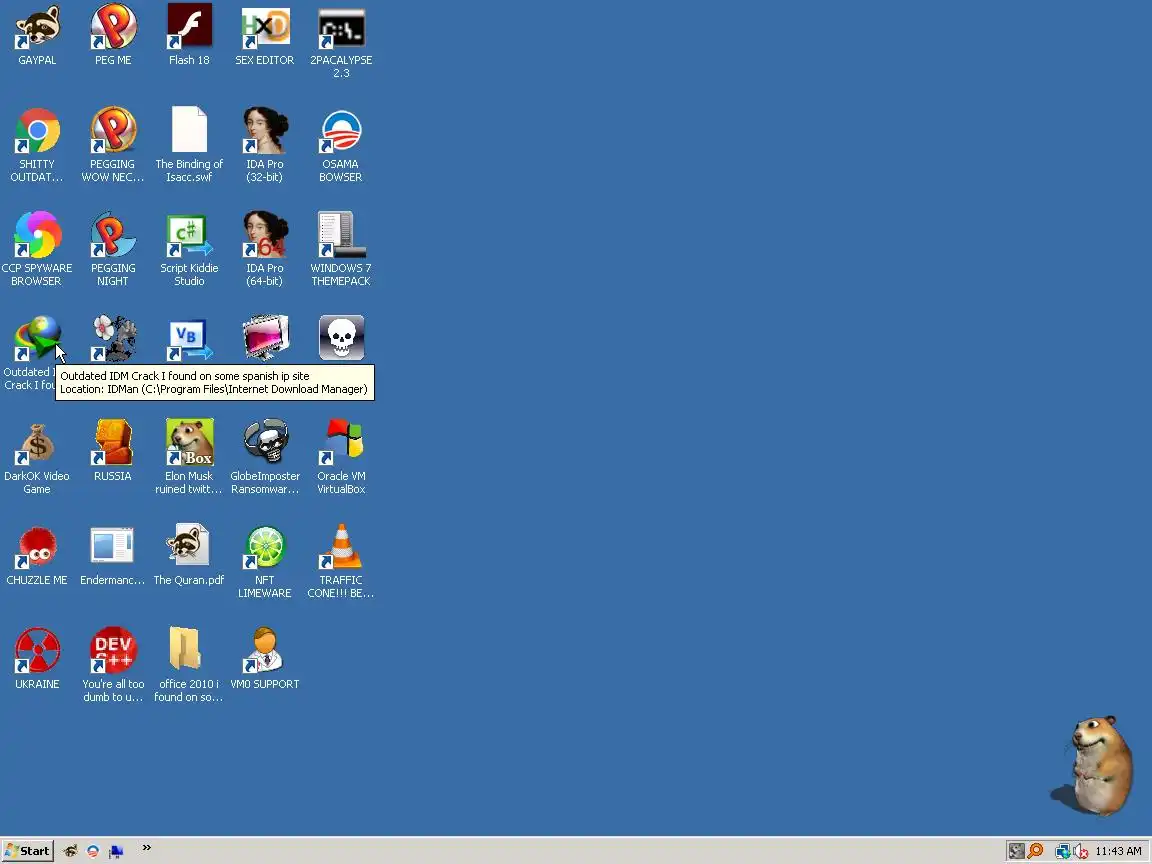Screen dimensions: 1152x864
Task: Select the Outdated IDM Crack globe icon
Action: pos(37,338)
